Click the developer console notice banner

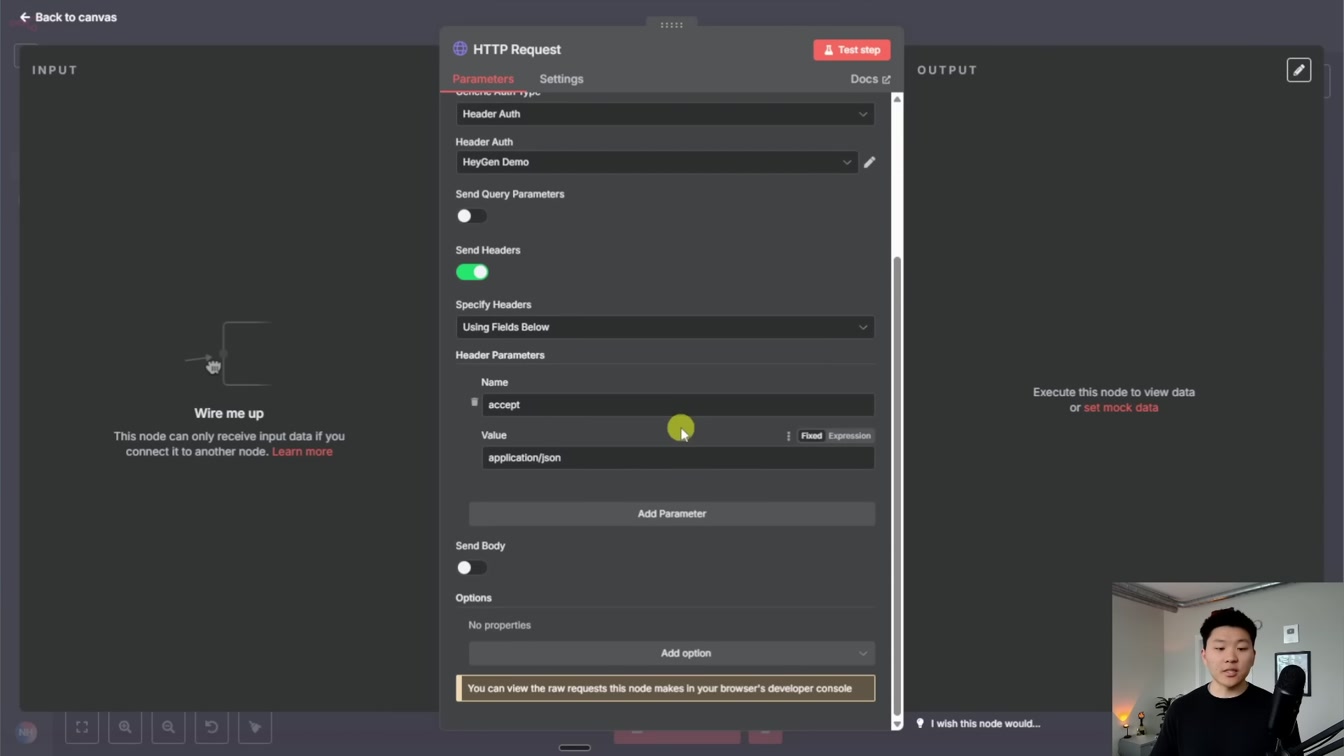click(x=665, y=688)
